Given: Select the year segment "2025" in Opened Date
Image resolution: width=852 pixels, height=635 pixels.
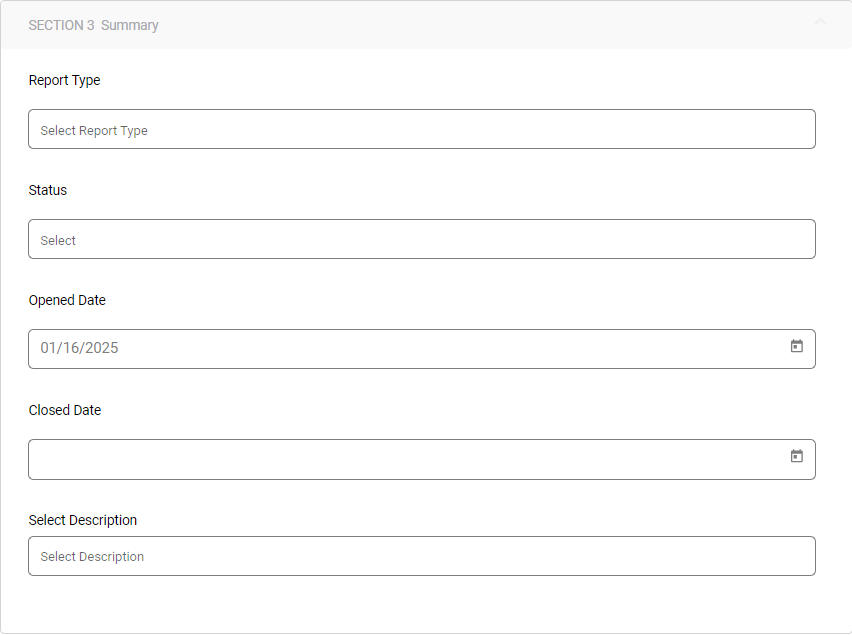Looking at the screenshot, I should click(102, 348).
